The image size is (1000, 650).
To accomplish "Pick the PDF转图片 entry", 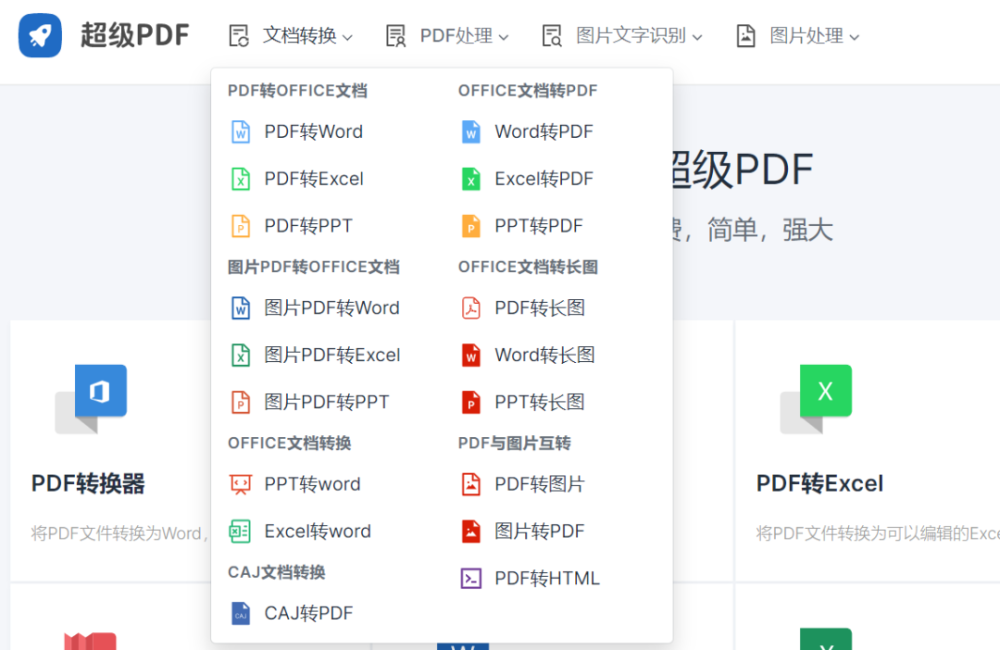I will [x=540, y=484].
